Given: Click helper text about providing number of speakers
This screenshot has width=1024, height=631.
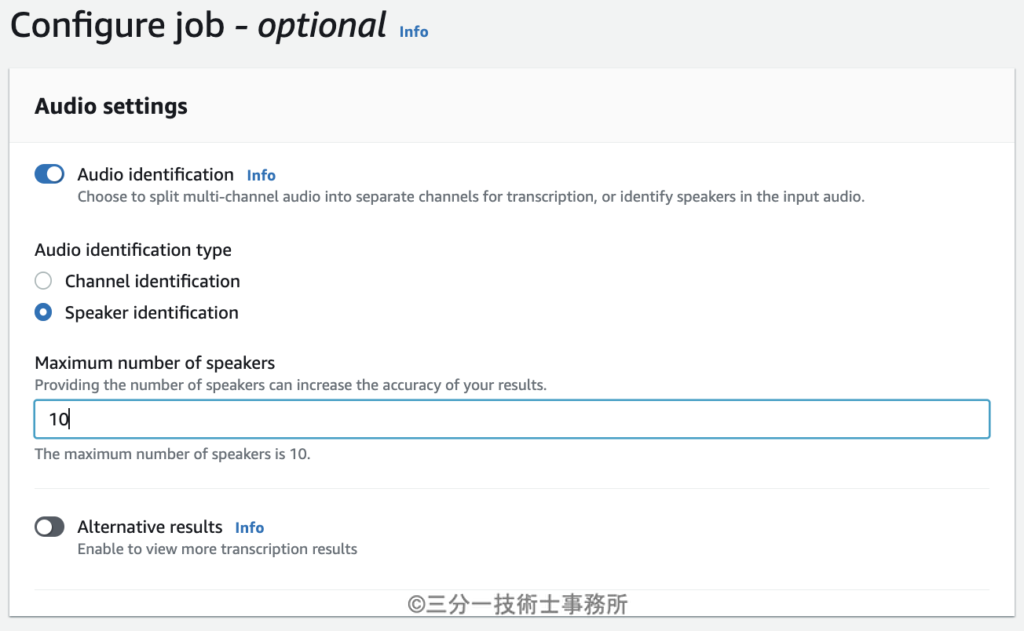Looking at the screenshot, I should pos(290,385).
